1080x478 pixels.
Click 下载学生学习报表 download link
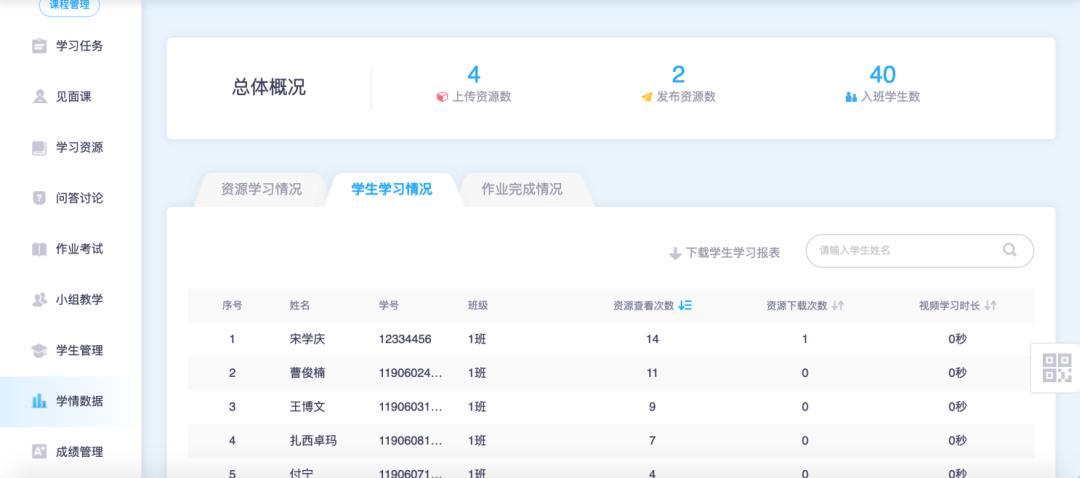tap(724, 253)
